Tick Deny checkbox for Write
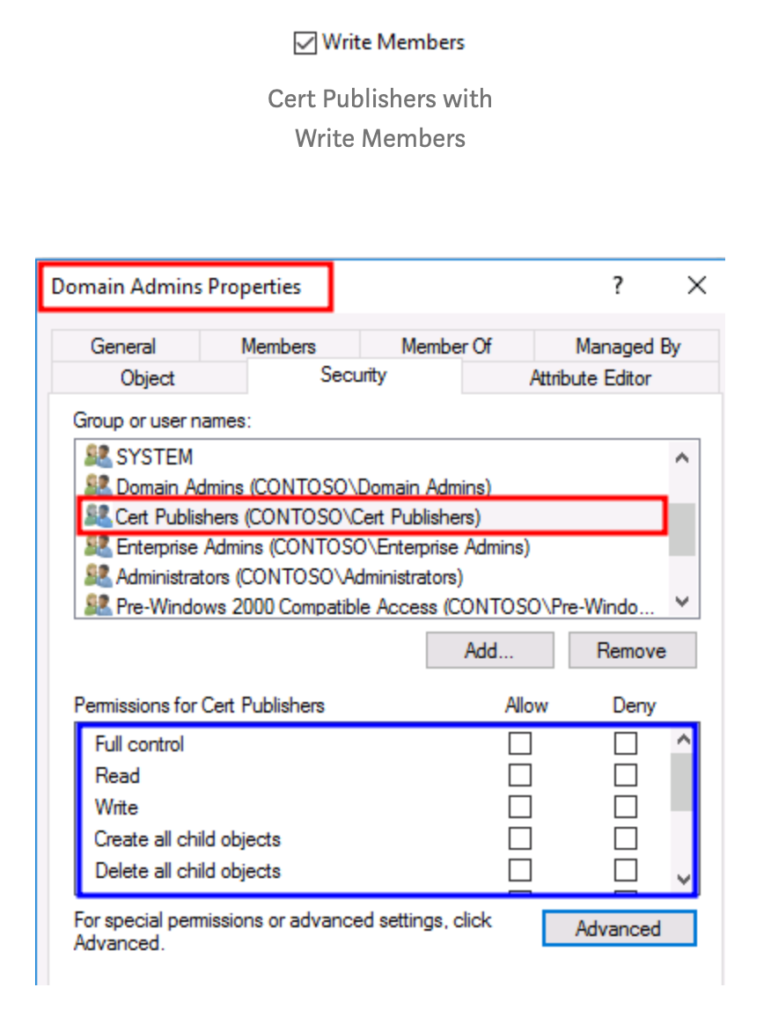The image size is (771, 1024). 625,807
